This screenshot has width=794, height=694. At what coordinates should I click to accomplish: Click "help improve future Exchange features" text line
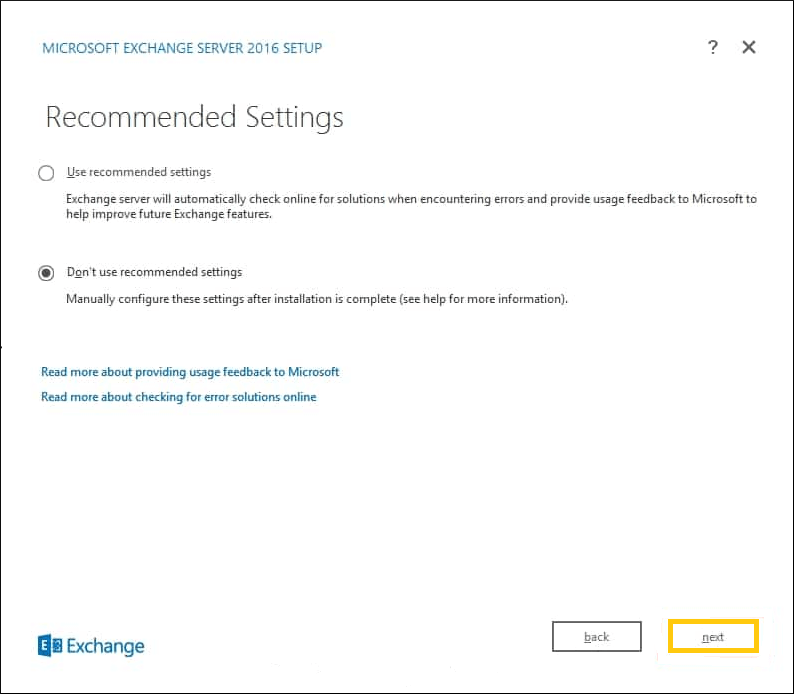(169, 214)
